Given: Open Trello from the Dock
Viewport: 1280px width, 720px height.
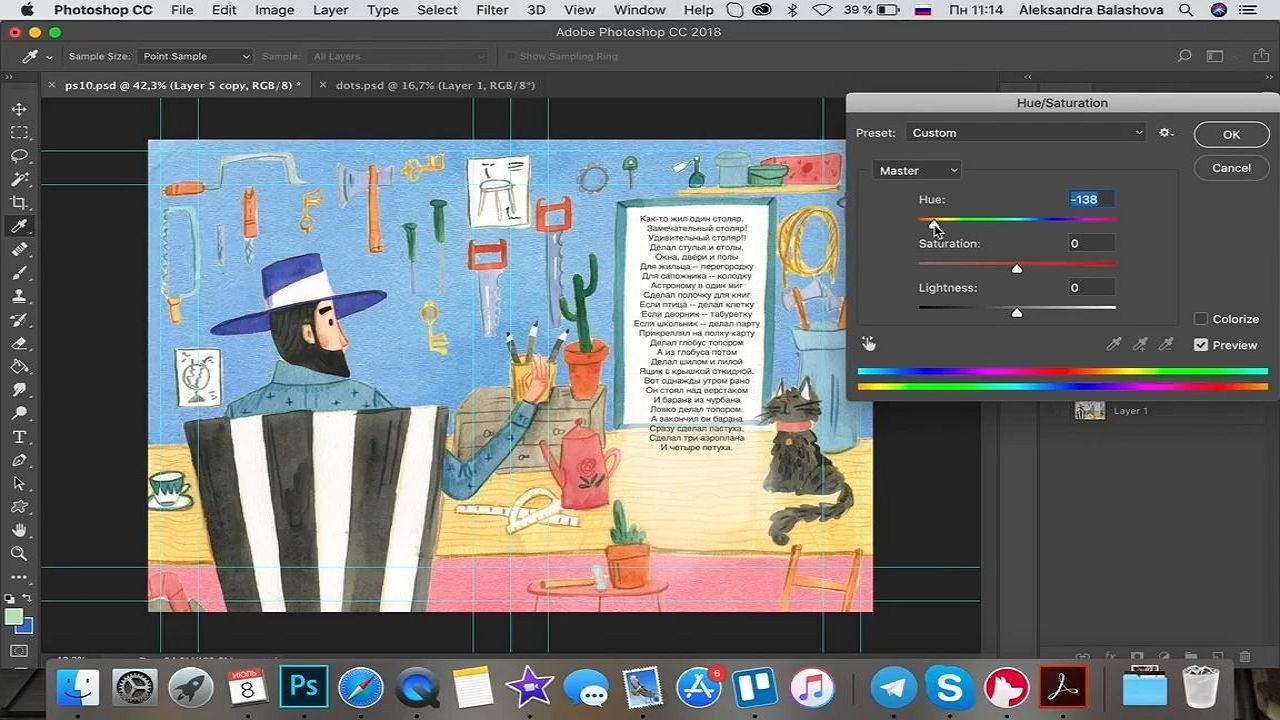Looking at the screenshot, I should click(x=755, y=687).
